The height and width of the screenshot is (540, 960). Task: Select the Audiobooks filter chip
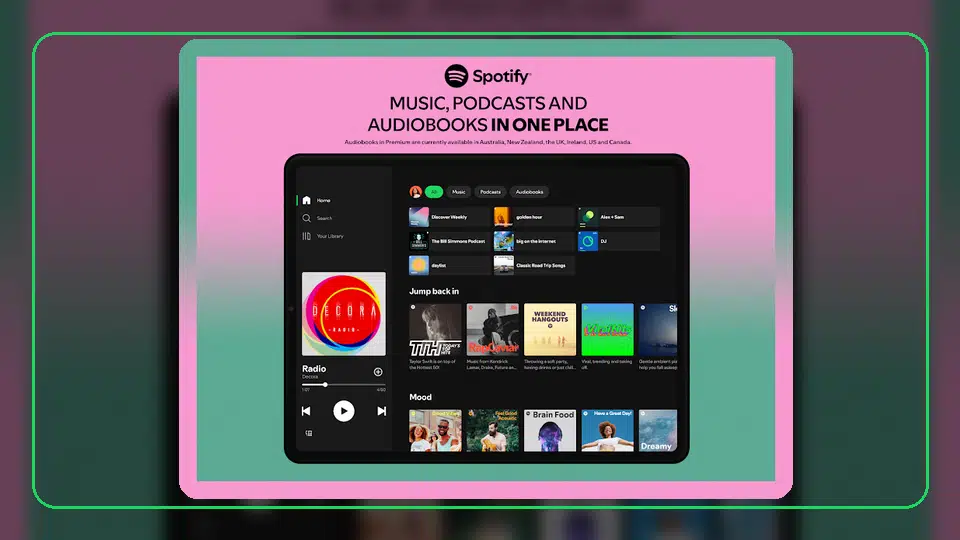tap(529, 192)
